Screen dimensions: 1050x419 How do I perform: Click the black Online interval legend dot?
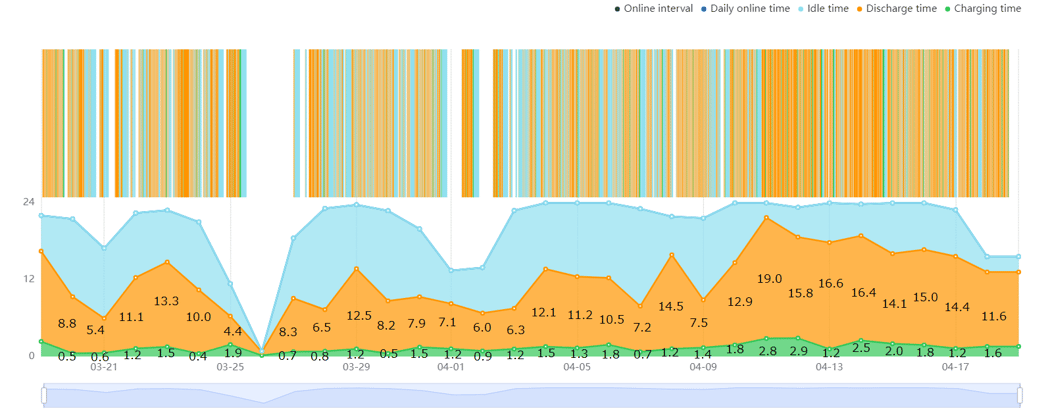pyautogui.click(x=617, y=9)
